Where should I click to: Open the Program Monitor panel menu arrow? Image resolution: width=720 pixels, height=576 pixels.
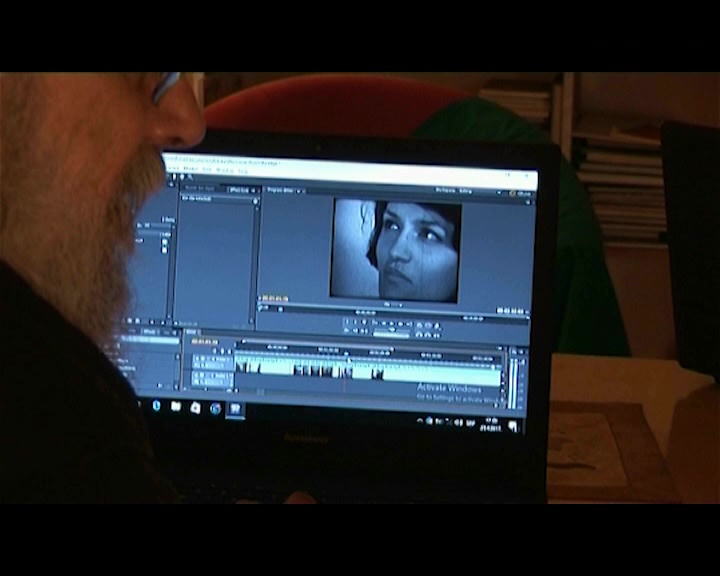point(300,190)
